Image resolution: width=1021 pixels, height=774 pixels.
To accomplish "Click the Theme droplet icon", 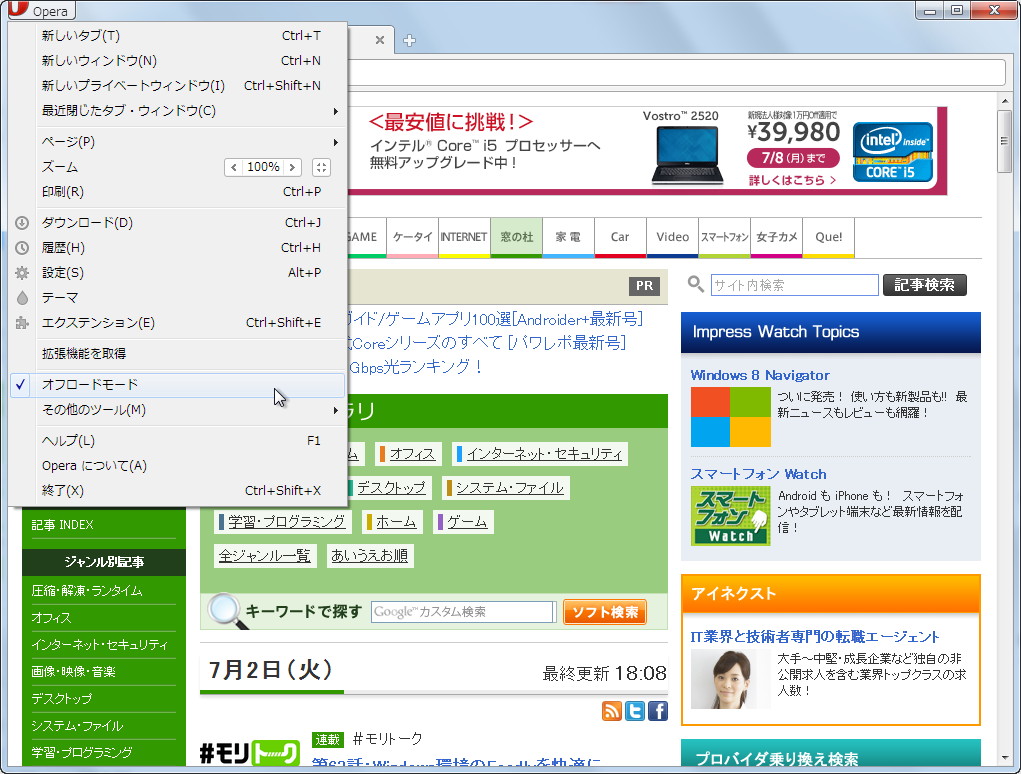I will coord(22,297).
